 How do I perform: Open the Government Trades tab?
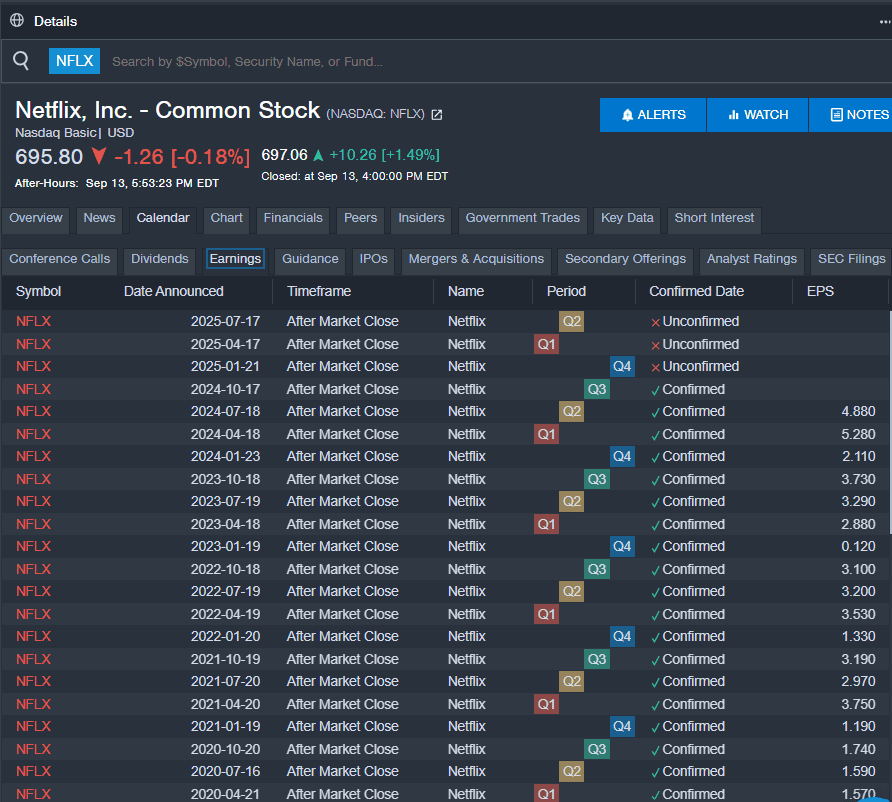(523, 218)
